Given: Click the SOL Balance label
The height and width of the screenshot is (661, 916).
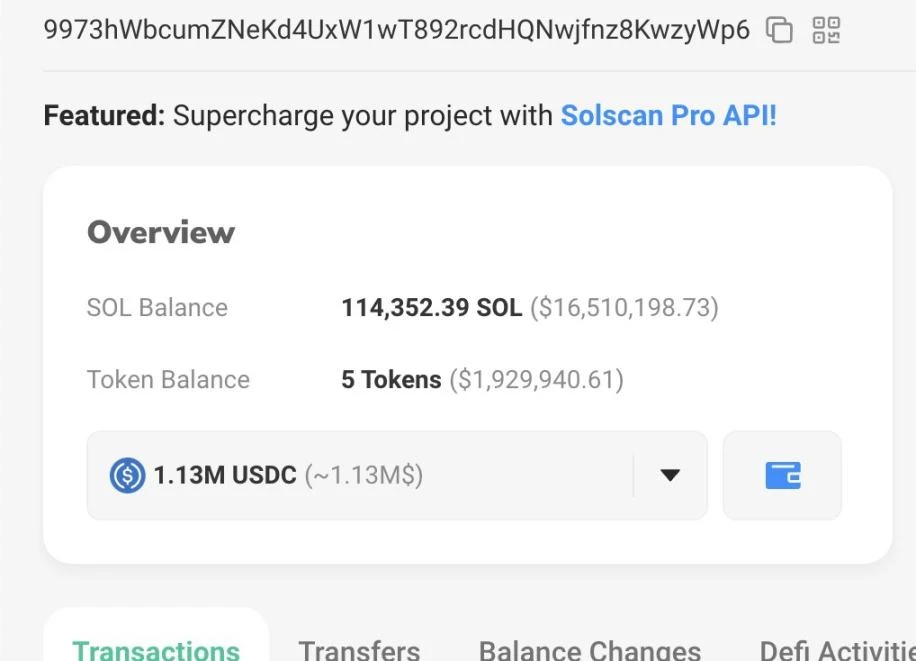Looking at the screenshot, I should [157, 307].
